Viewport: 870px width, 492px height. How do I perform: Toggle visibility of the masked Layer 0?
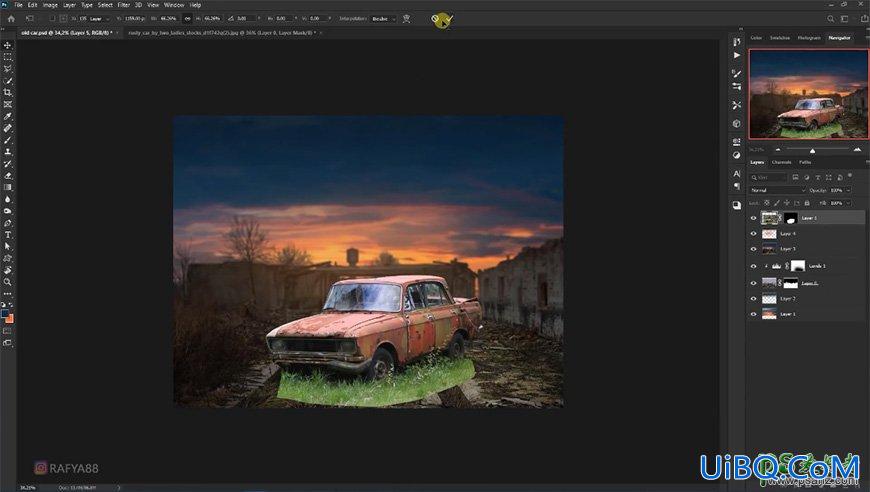coord(753,283)
